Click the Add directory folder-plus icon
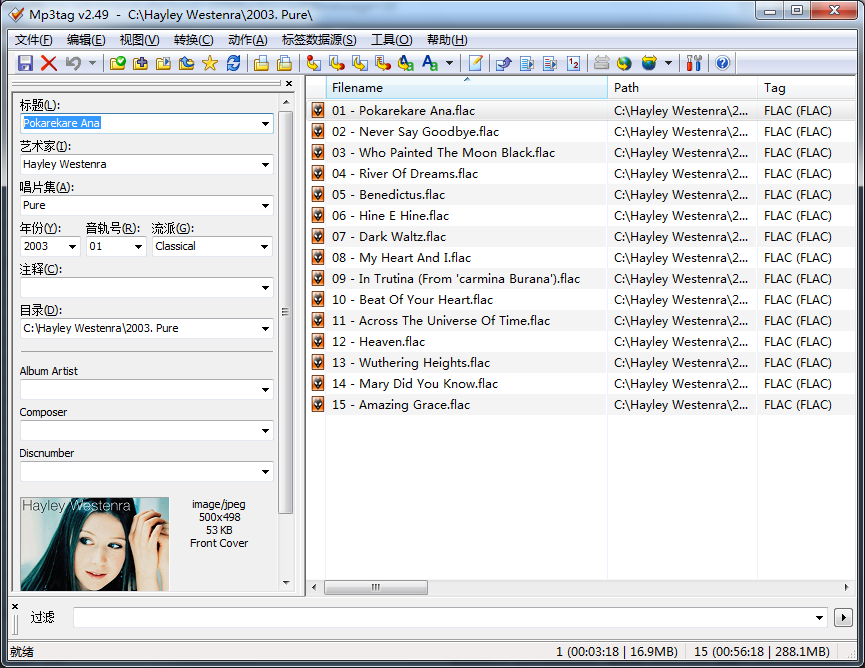The image size is (865, 668). [141, 63]
